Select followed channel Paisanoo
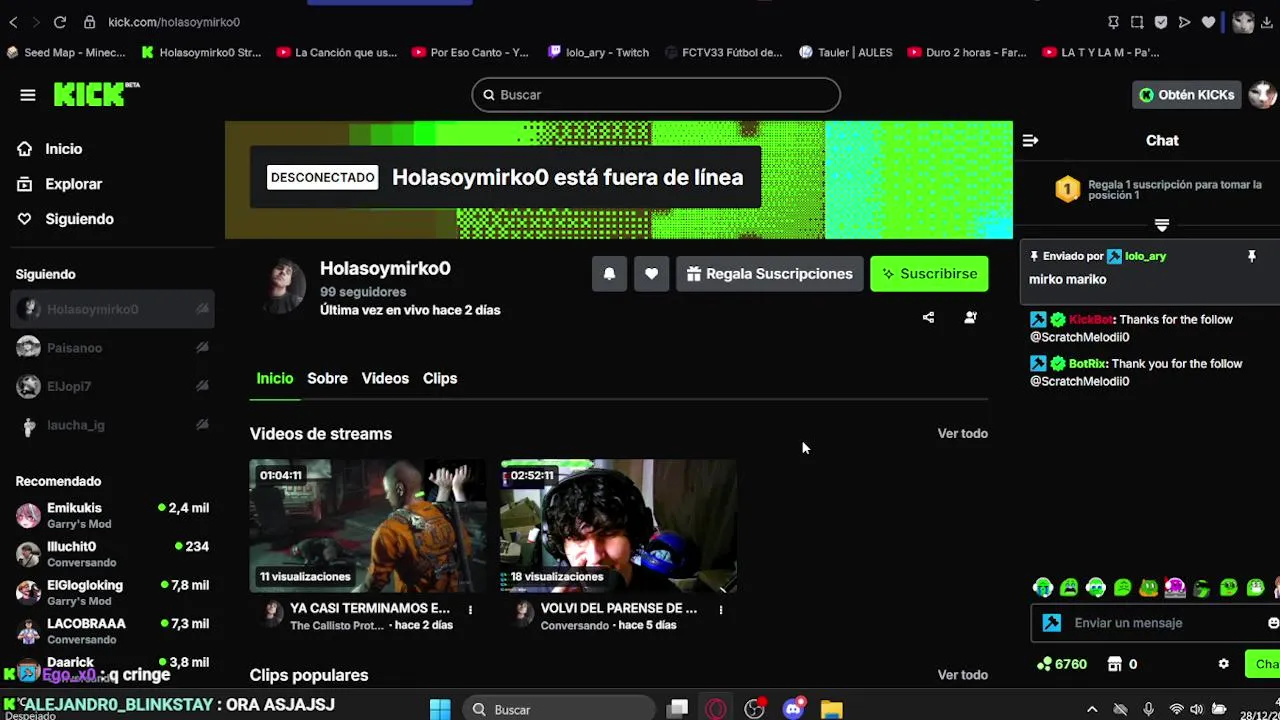The image size is (1280, 720). (x=113, y=348)
